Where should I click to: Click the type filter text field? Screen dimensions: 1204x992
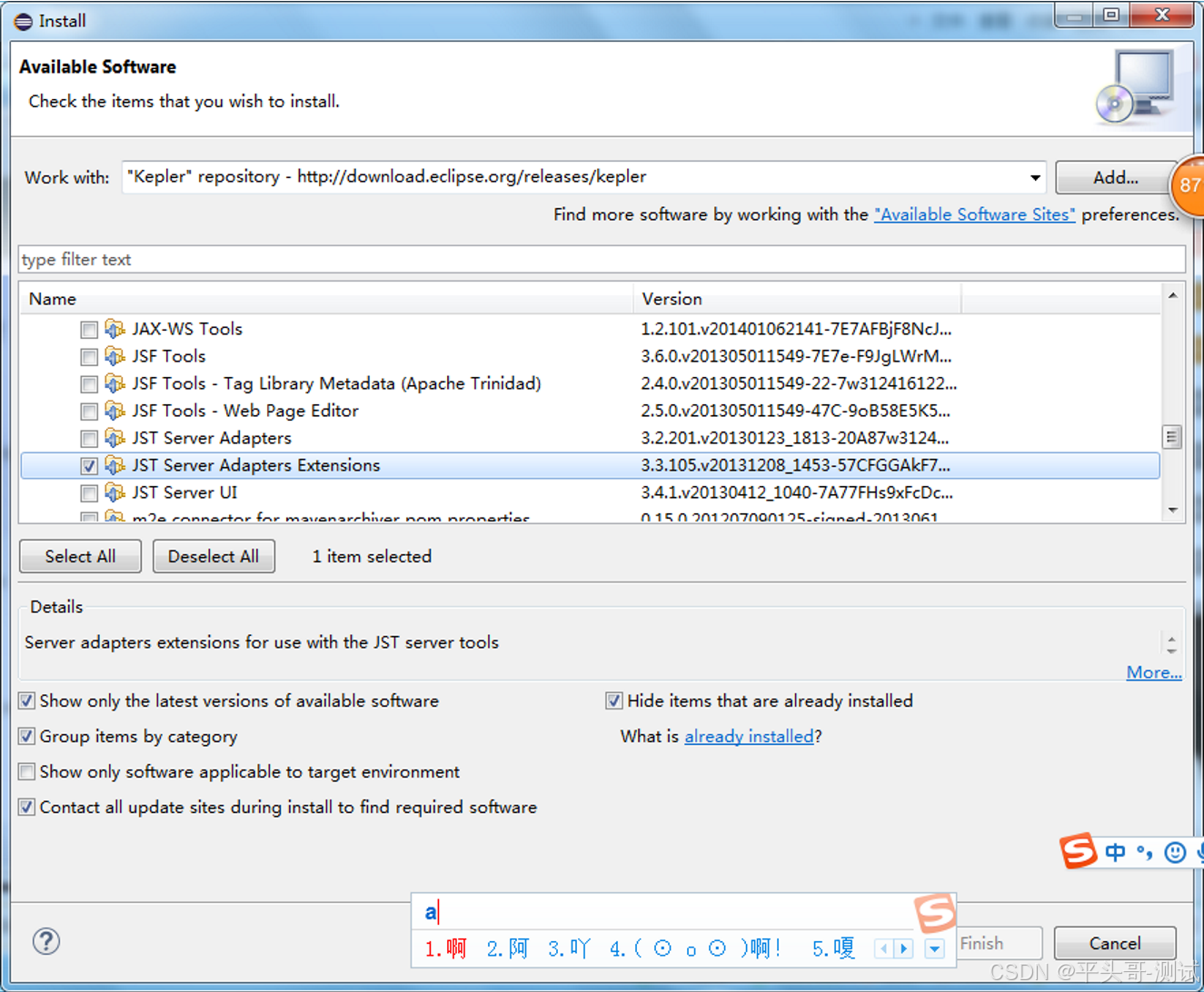(602, 259)
